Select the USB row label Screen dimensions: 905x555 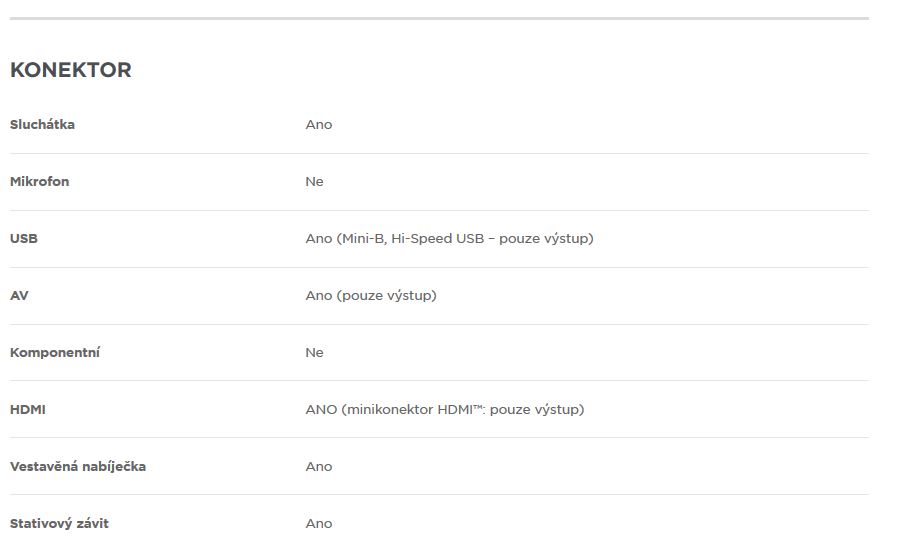coord(24,238)
